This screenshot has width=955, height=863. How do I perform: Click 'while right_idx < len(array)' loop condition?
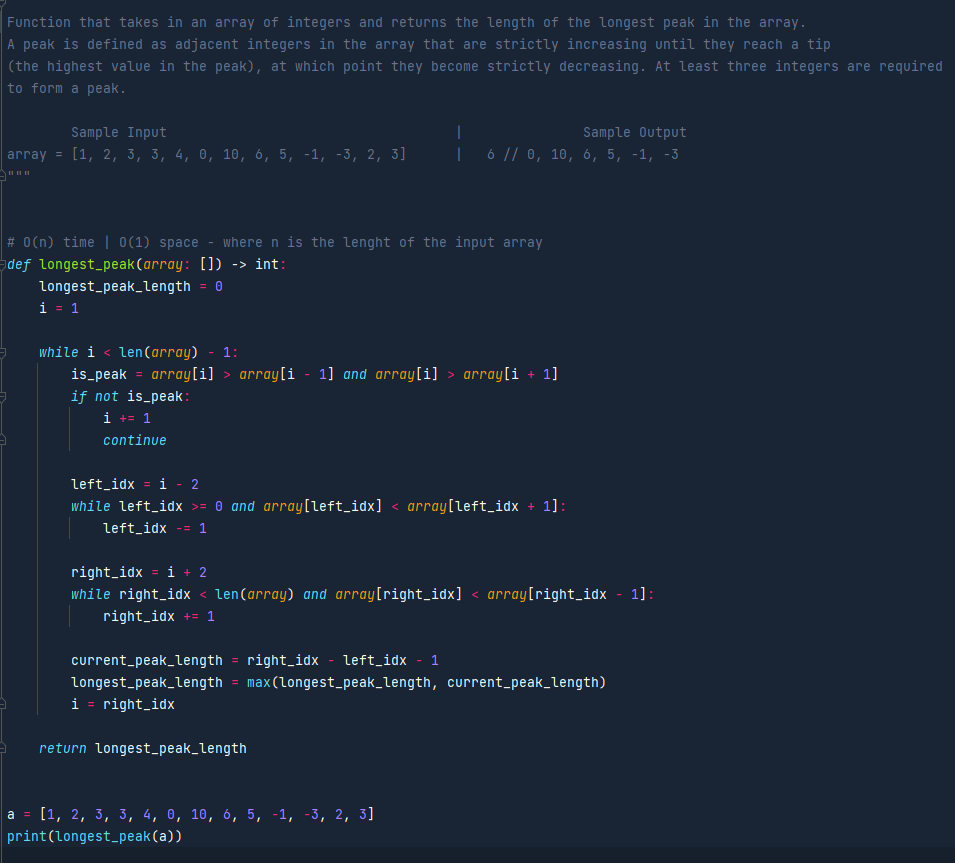pyautogui.click(x=362, y=594)
